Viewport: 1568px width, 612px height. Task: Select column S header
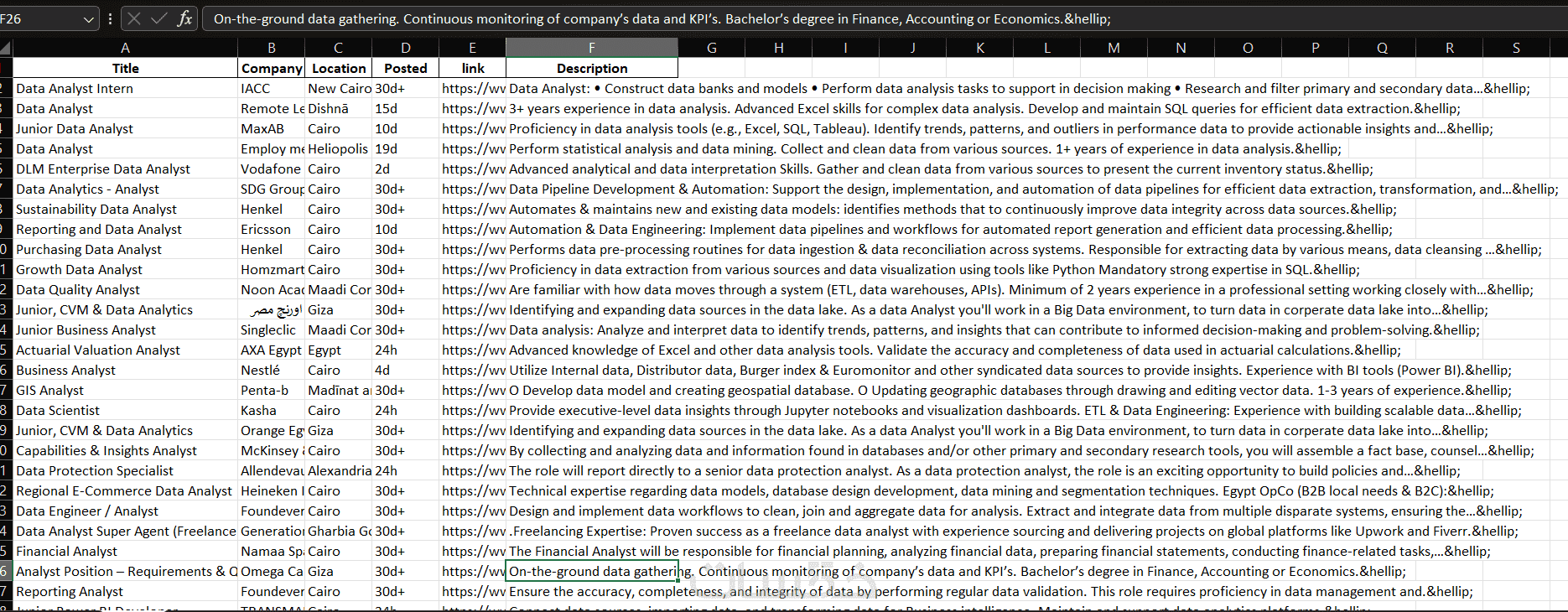pyautogui.click(x=1516, y=48)
